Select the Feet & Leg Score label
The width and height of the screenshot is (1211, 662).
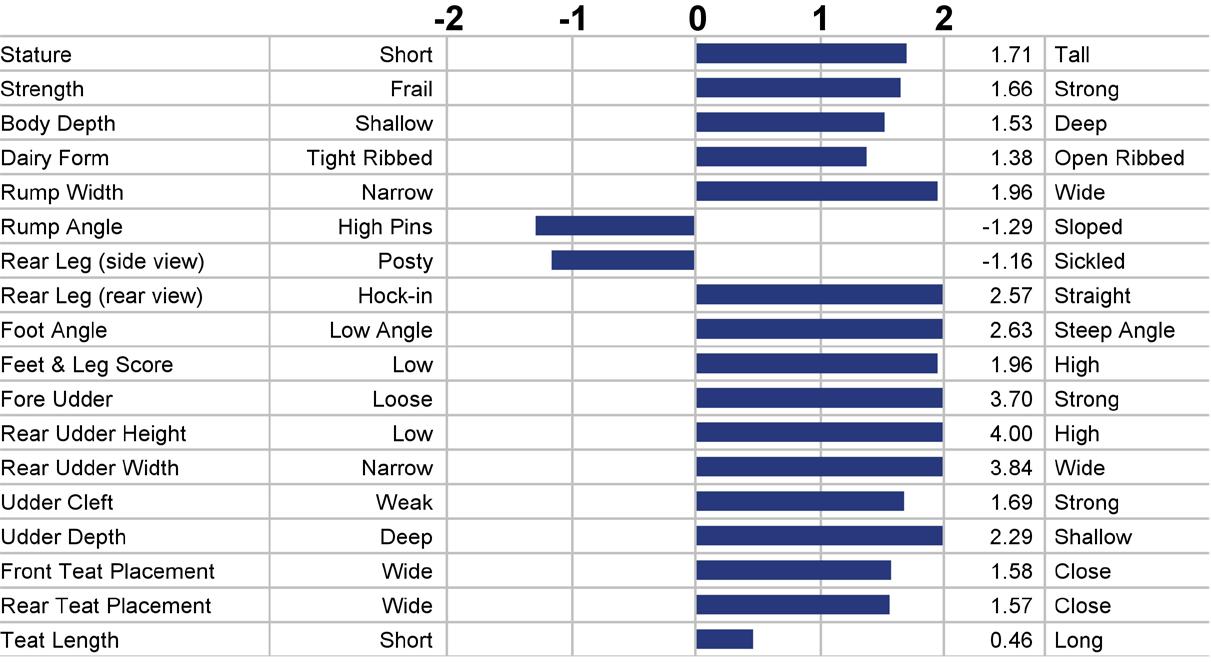pyautogui.click(x=87, y=365)
